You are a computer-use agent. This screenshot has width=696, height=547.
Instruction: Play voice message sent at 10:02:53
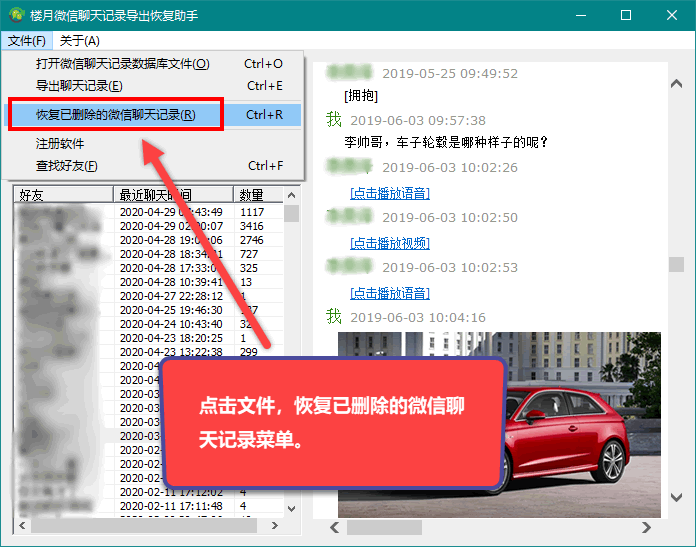click(389, 293)
